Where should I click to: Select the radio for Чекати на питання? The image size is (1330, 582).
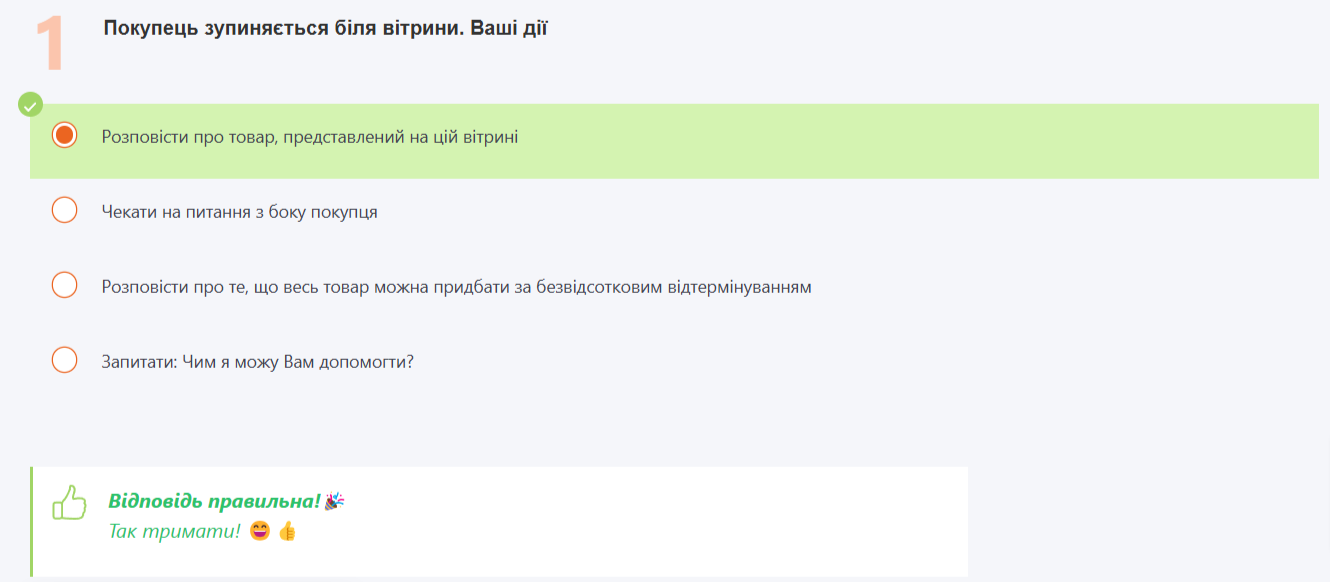pyautogui.click(x=64, y=210)
